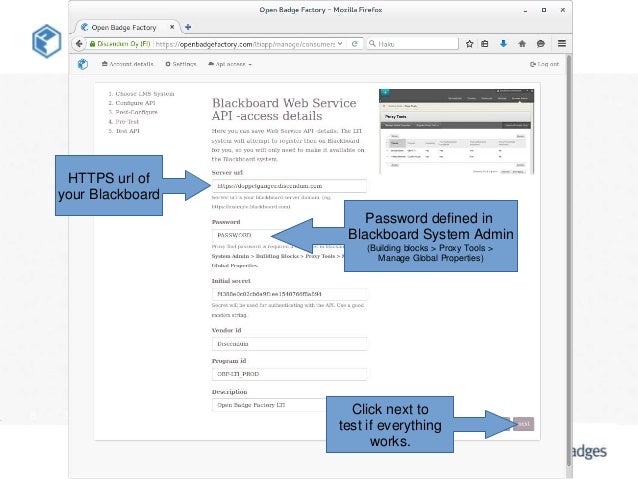Click the new tab plus button

188,27
